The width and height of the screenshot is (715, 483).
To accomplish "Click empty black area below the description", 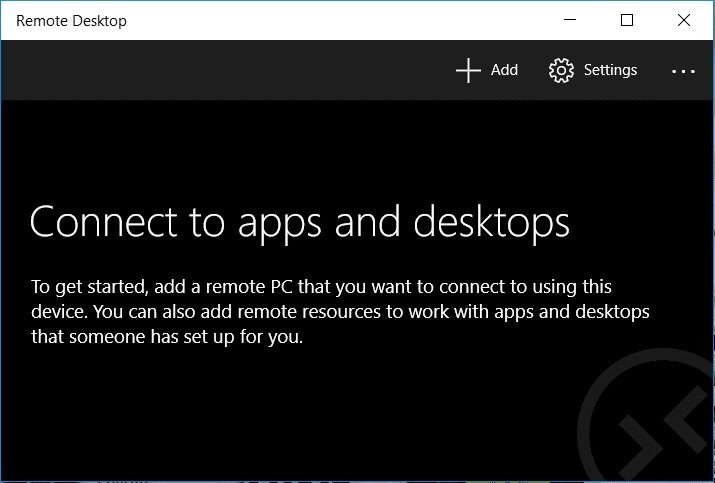I will click(x=250, y=420).
